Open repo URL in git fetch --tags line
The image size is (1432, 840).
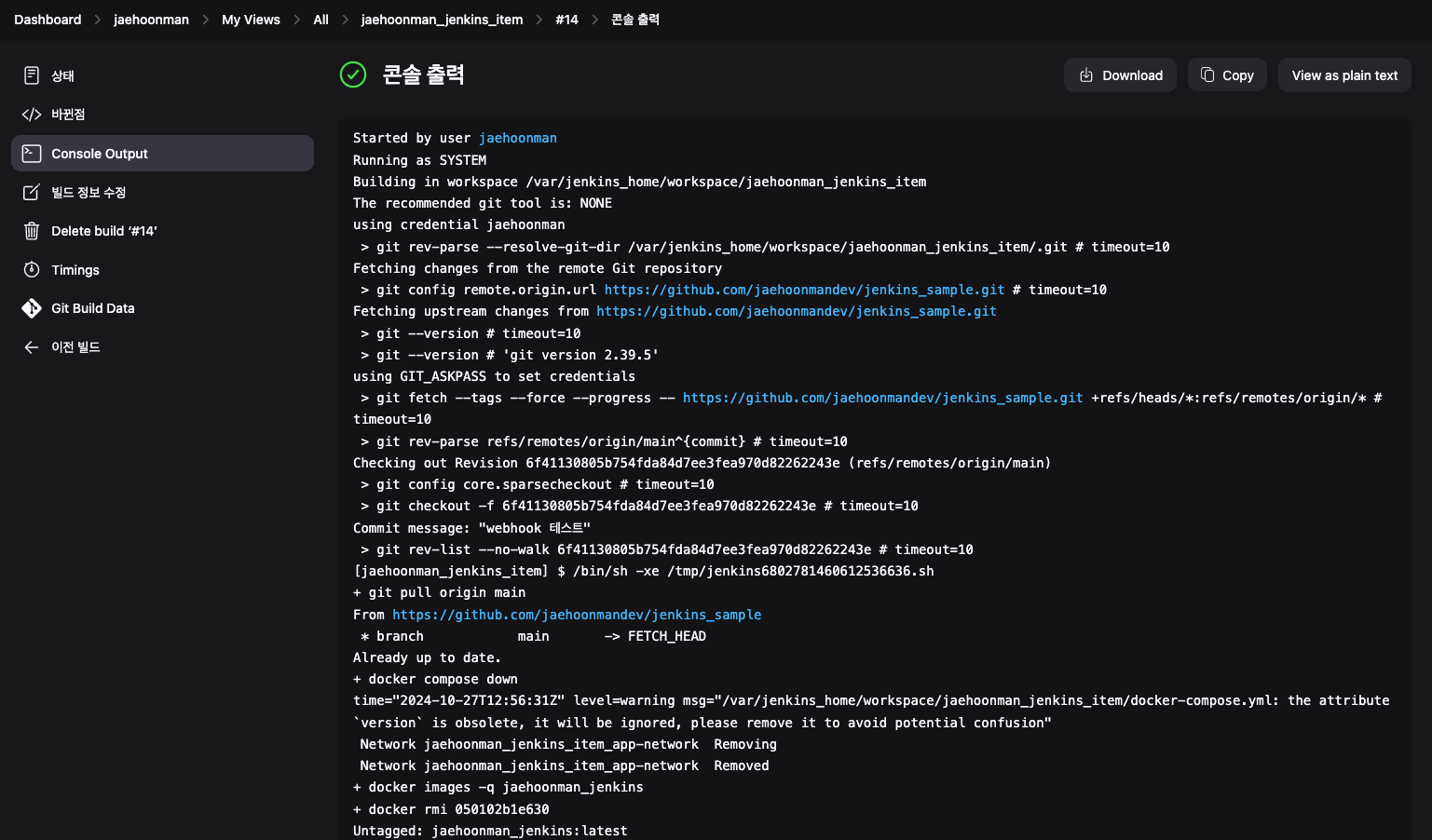click(883, 398)
